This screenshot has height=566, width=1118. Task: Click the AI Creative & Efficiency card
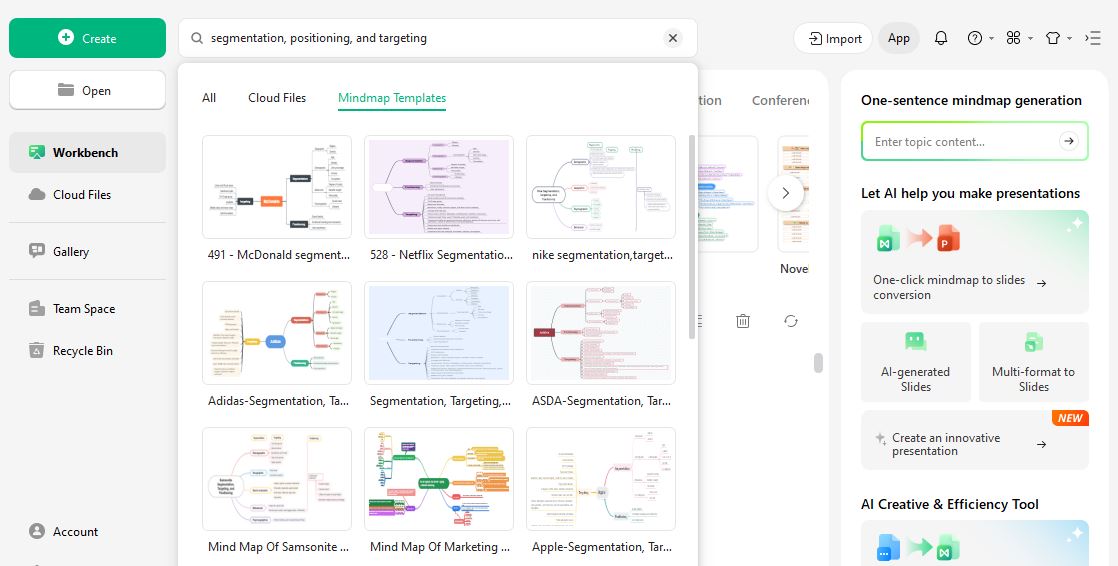coord(975,543)
